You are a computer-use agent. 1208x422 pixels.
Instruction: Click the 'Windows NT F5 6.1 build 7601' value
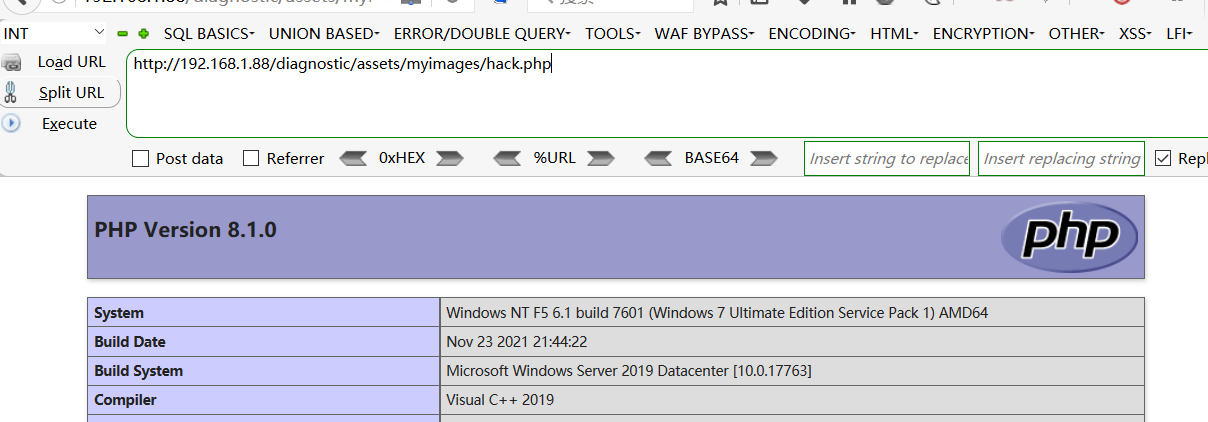tap(717, 313)
